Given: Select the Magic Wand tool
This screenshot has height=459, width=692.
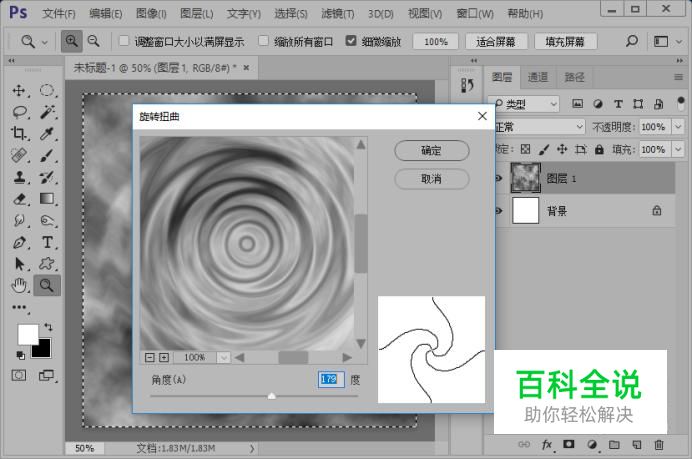Looking at the screenshot, I should pos(47,112).
